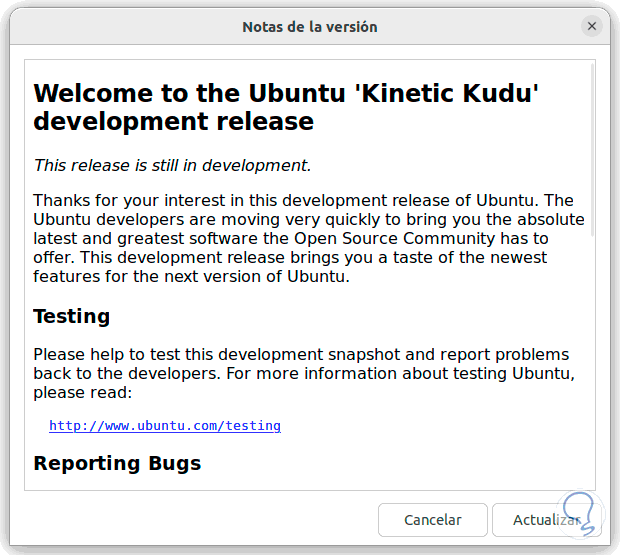
Task: Click the 'please read:' text line
Action: click(75, 391)
